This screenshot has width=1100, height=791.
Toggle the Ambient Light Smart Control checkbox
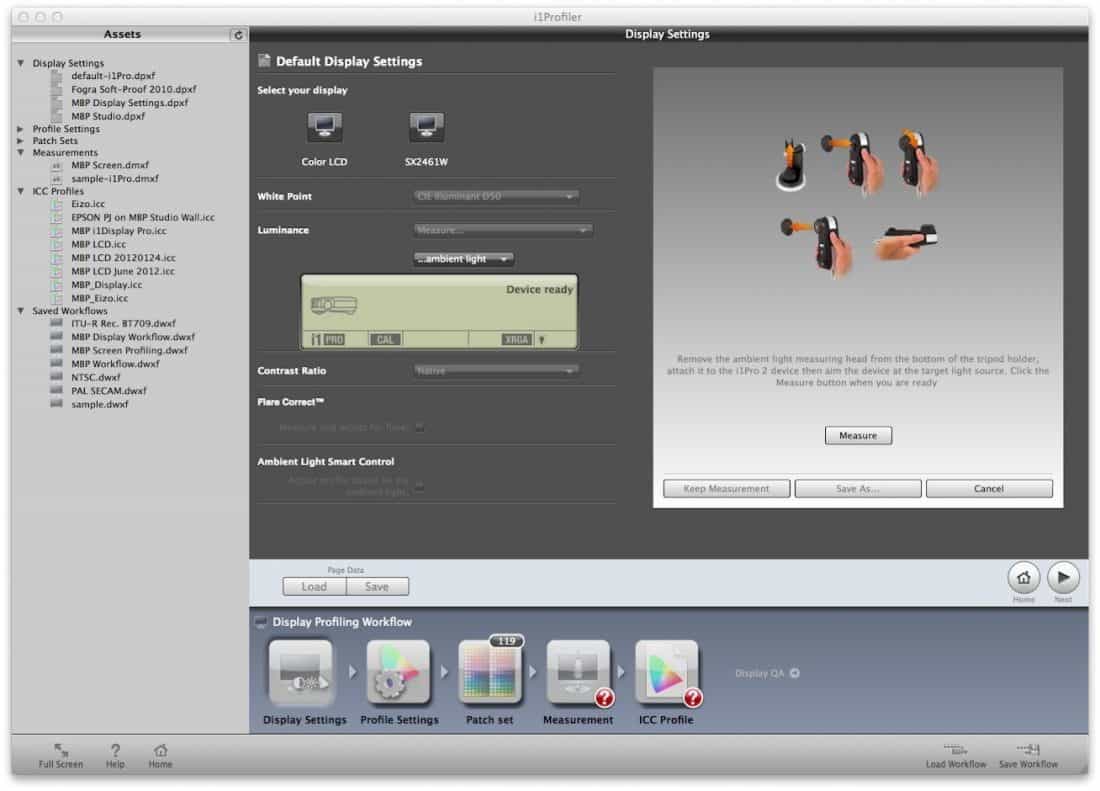tap(420, 486)
